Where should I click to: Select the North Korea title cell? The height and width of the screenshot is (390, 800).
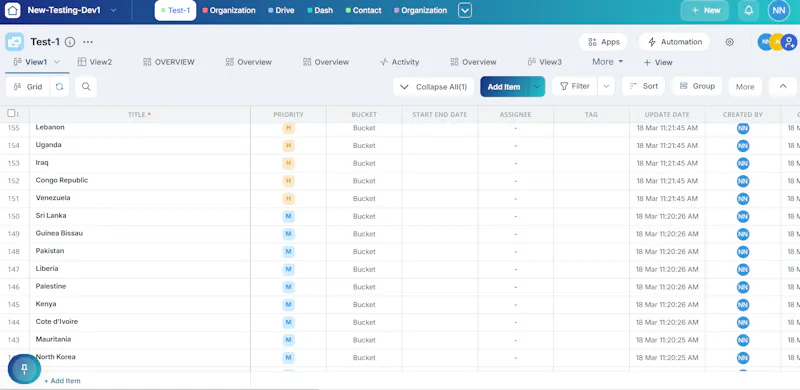coord(140,357)
